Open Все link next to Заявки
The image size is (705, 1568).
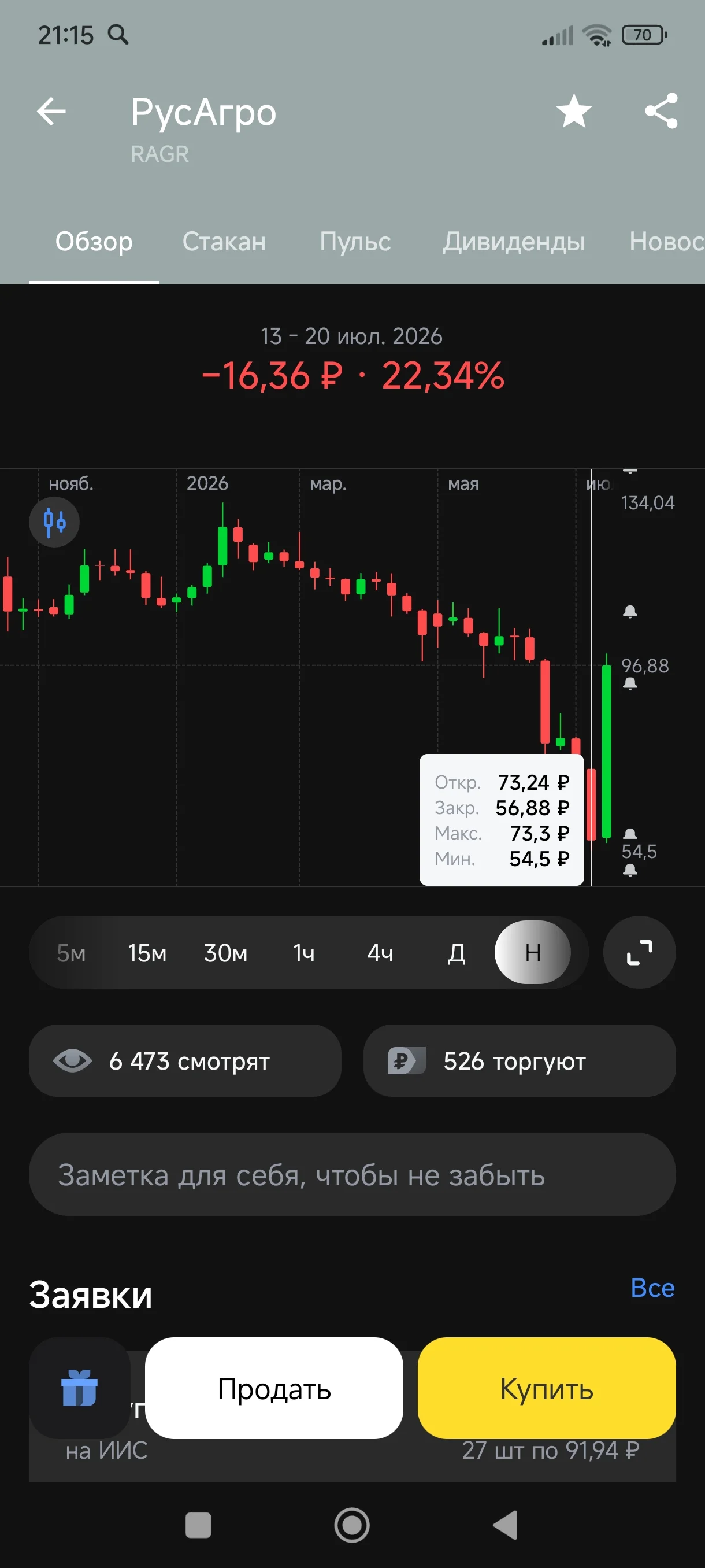pos(652,1288)
